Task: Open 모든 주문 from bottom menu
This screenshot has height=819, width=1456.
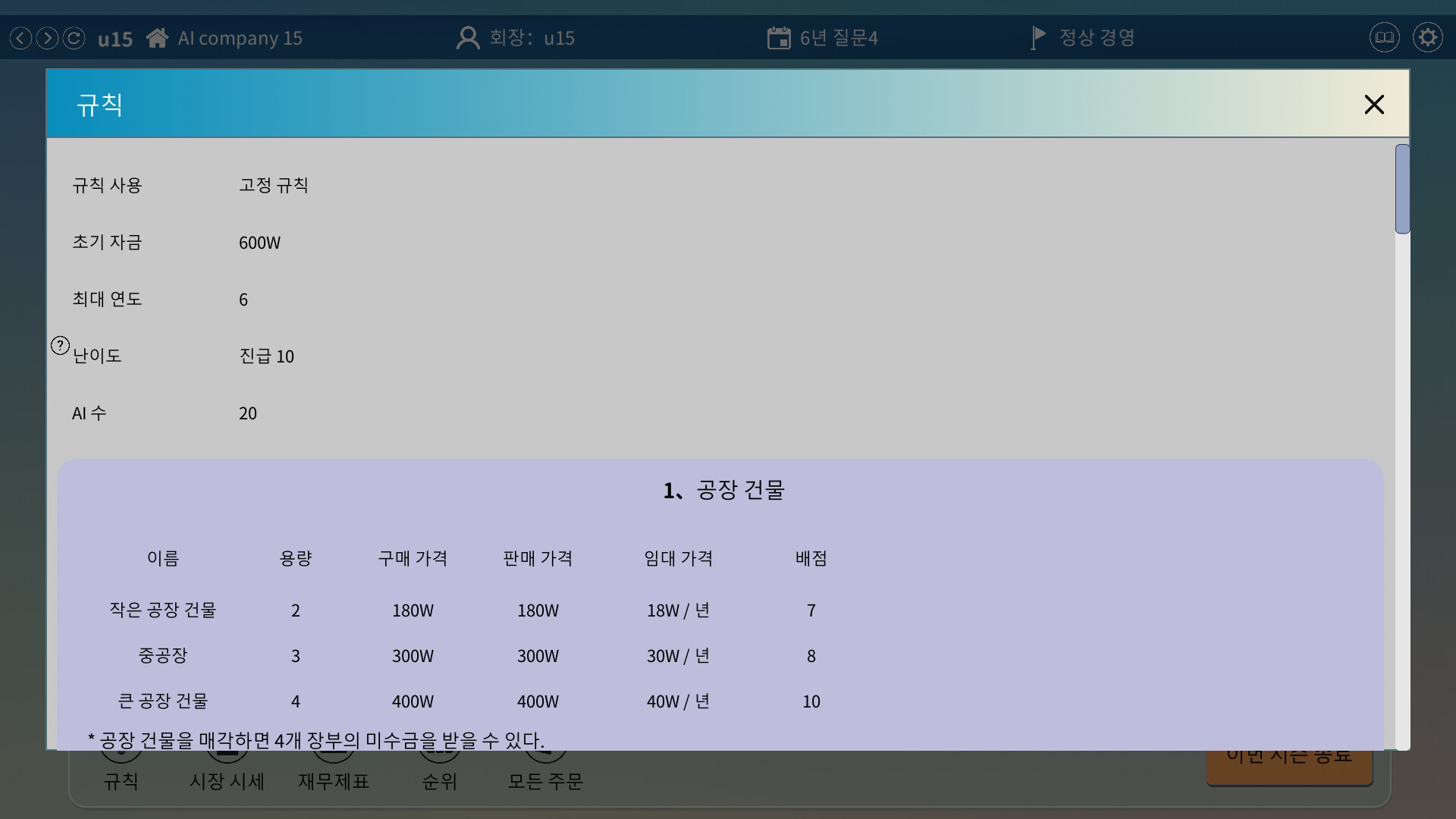Action: click(545, 781)
